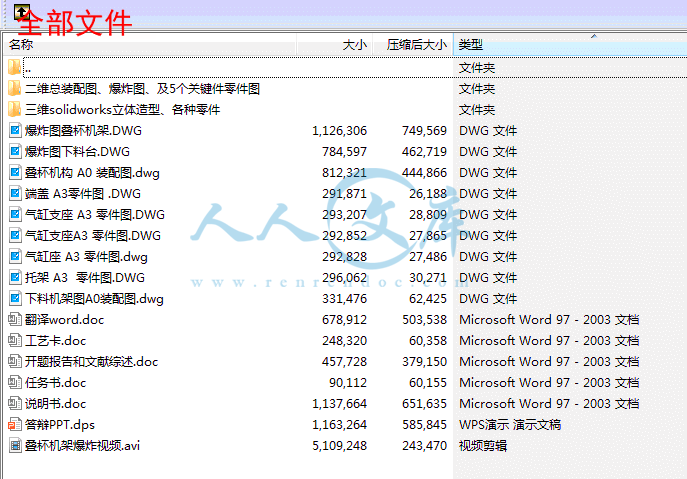
Task: Click type cell 视频剪辑
Action: (483, 446)
